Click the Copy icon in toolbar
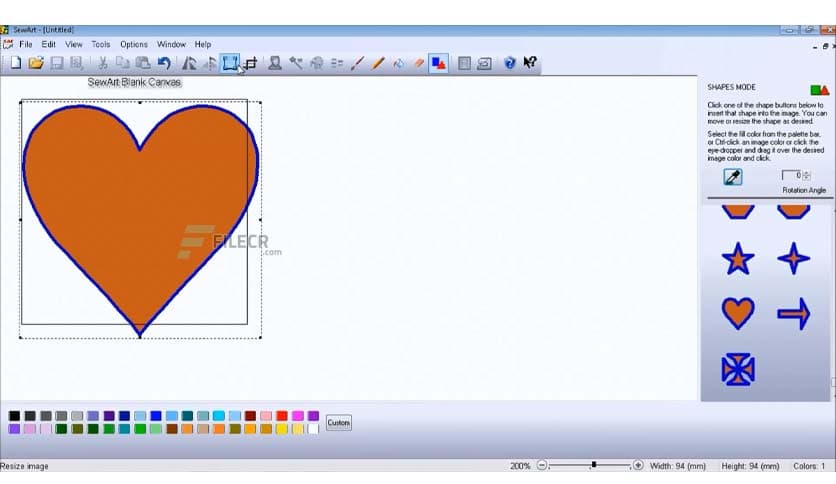The height and width of the screenshot is (484, 836). tap(123, 63)
